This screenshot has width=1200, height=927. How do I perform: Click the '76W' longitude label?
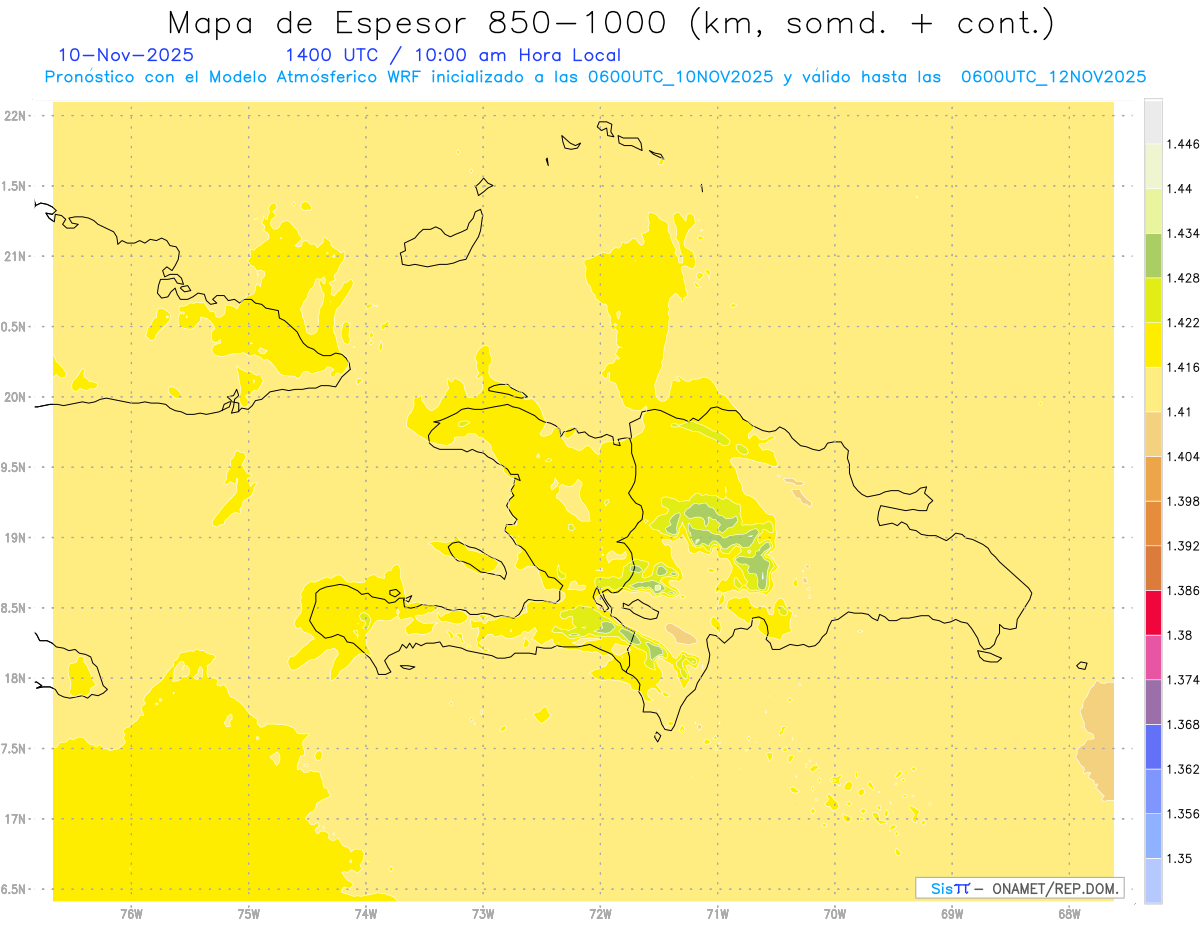[x=131, y=914]
